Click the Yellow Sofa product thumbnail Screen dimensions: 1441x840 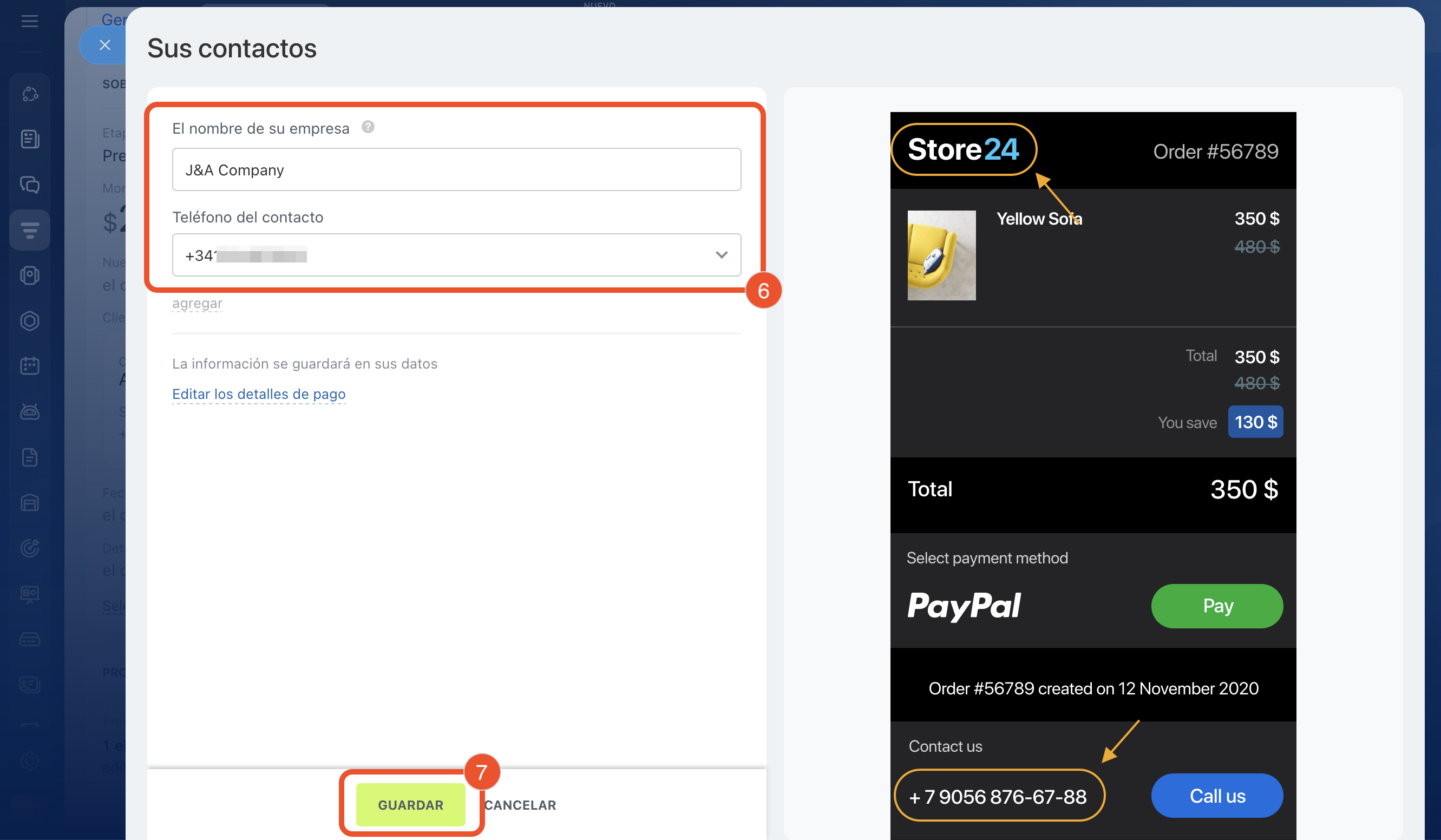[941, 255]
